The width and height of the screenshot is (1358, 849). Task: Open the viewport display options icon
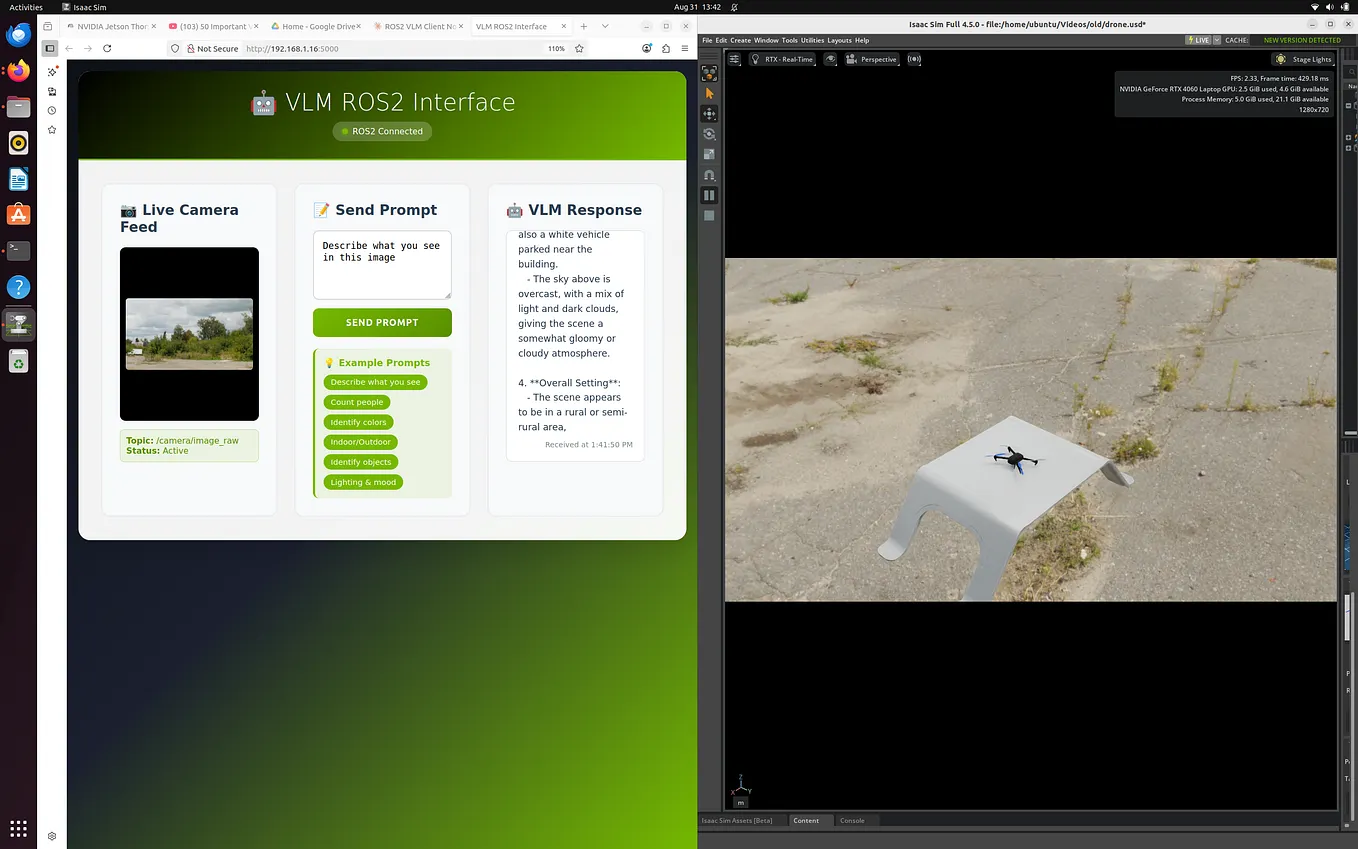734,59
